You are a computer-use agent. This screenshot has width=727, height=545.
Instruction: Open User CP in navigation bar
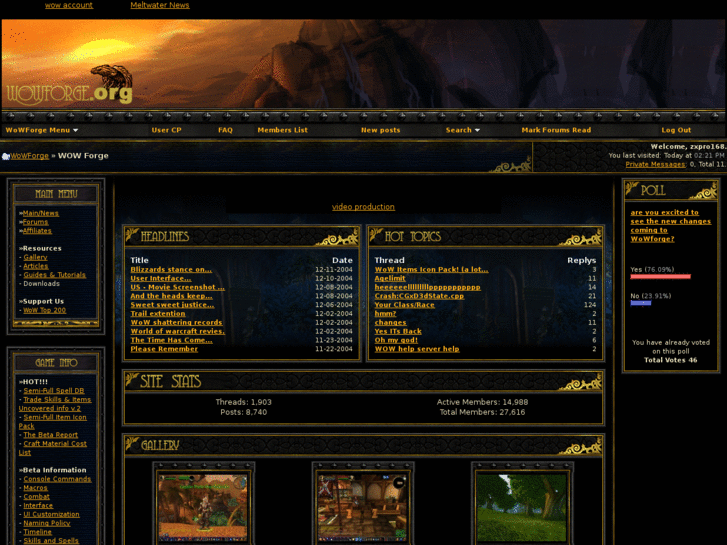point(166,130)
